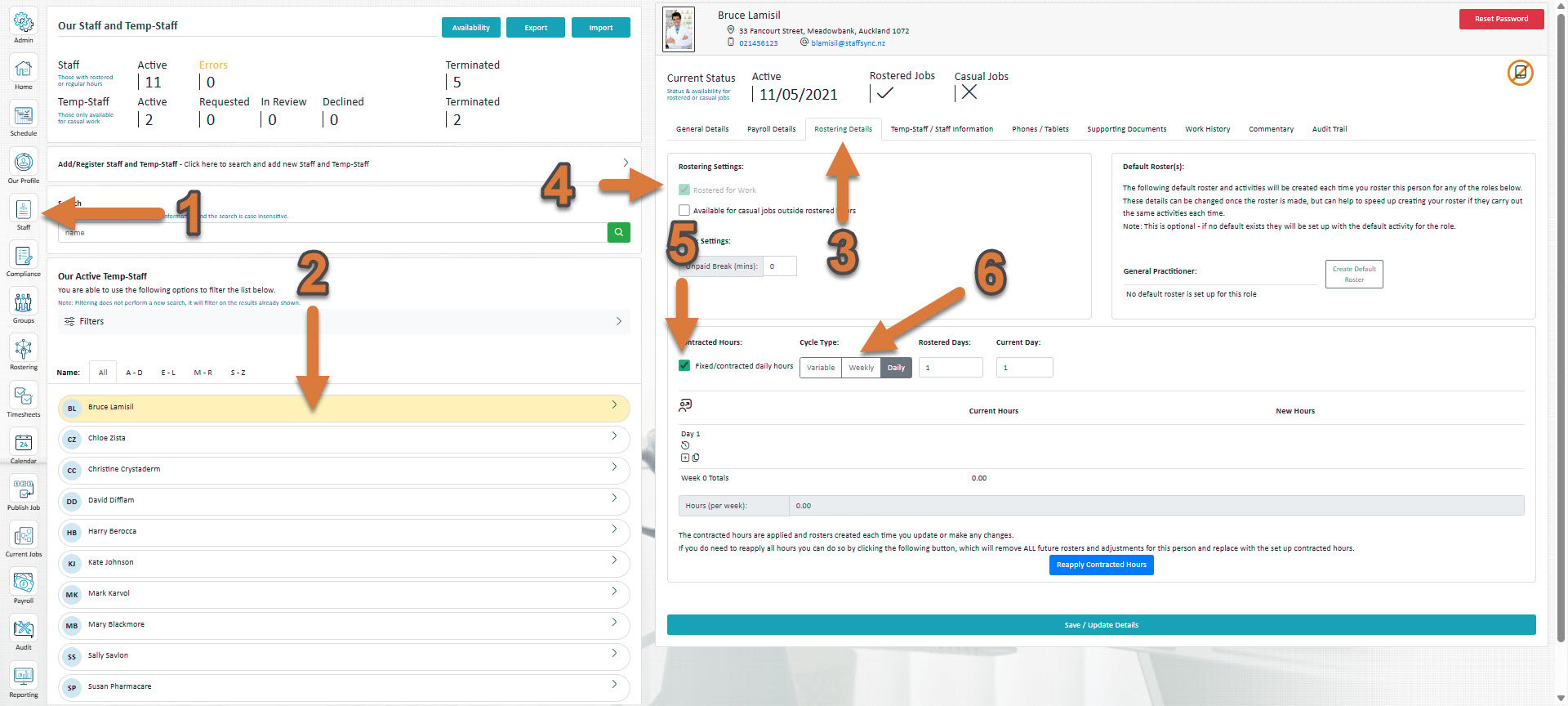Open Christine Crystaderm's row chevron

pos(614,467)
